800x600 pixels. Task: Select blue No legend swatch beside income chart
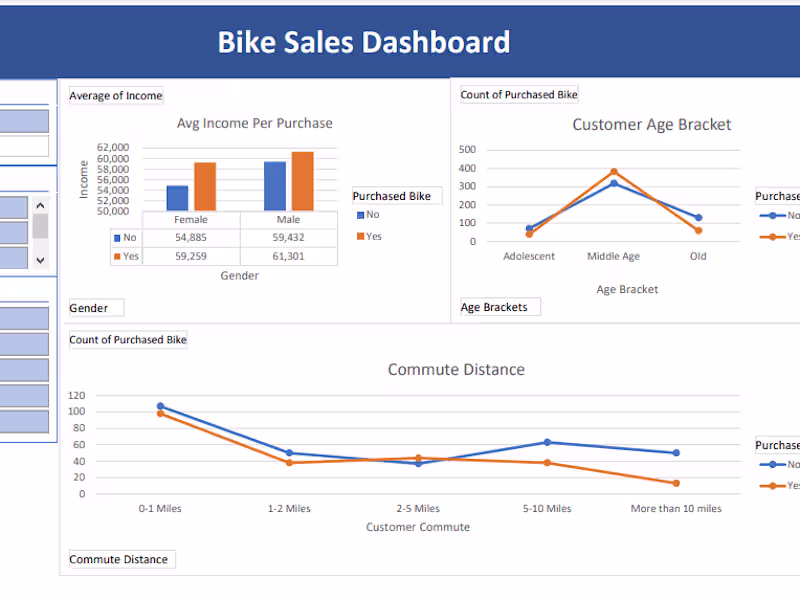pyautogui.click(x=360, y=215)
